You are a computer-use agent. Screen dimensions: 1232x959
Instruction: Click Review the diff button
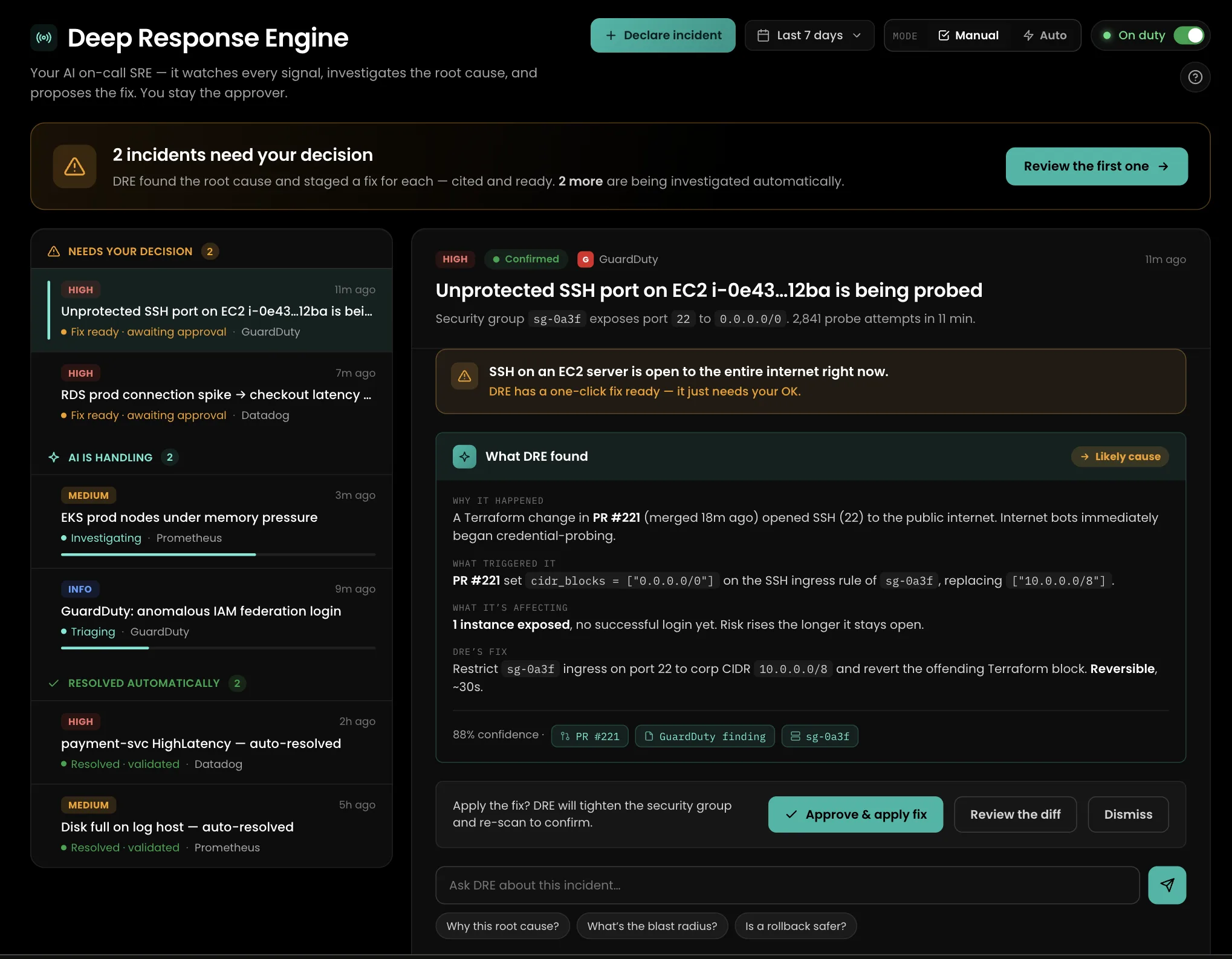point(1016,814)
